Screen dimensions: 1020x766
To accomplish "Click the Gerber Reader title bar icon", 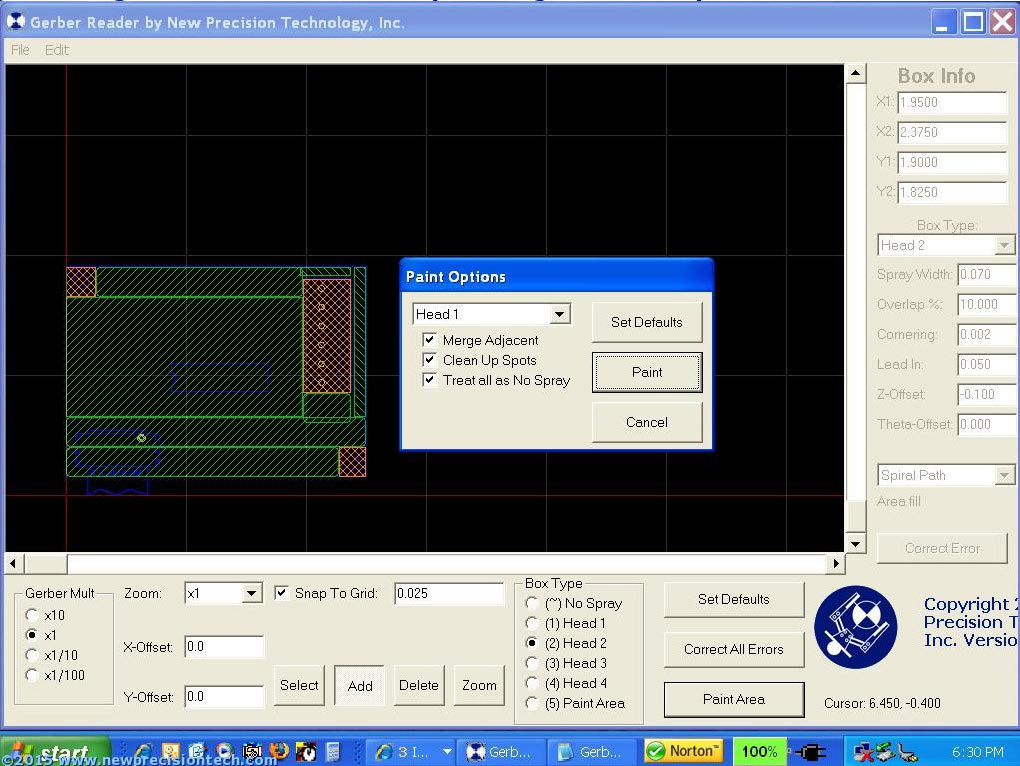I will [x=16, y=21].
